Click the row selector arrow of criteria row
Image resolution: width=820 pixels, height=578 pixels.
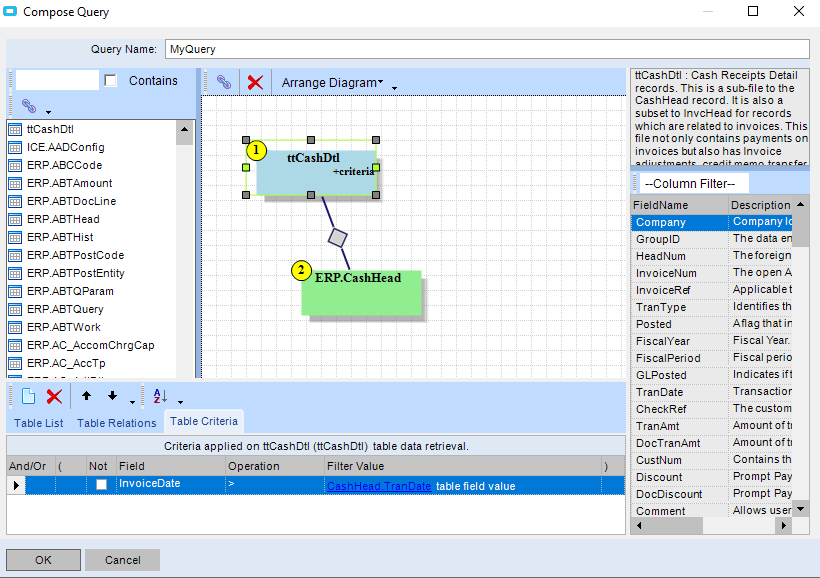(16, 485)
